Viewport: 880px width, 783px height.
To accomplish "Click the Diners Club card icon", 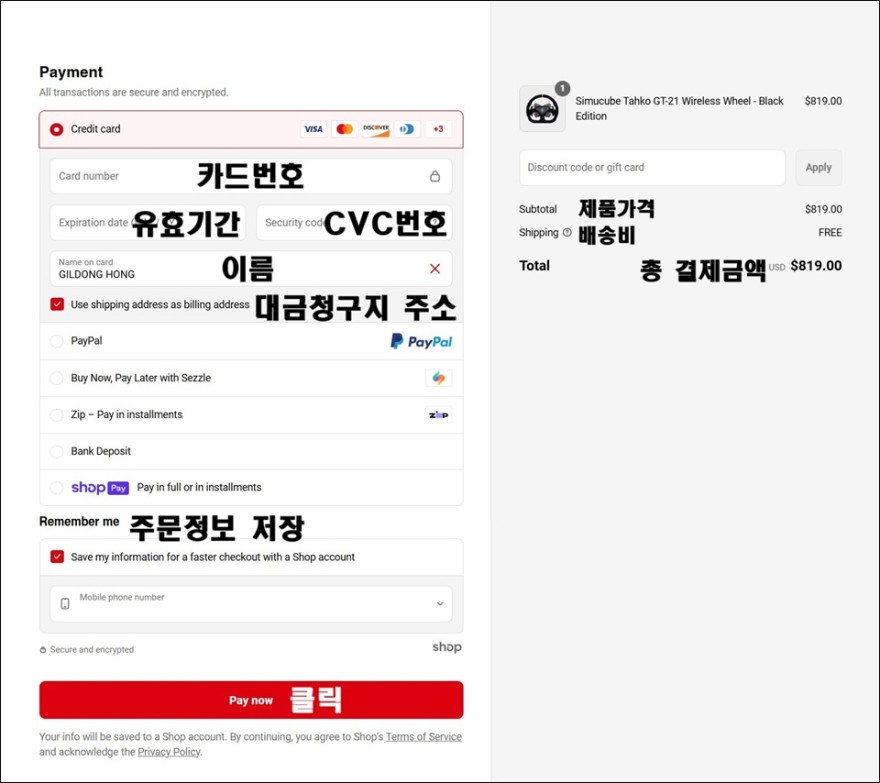I will pyautogui.click(x=407, y=129).
